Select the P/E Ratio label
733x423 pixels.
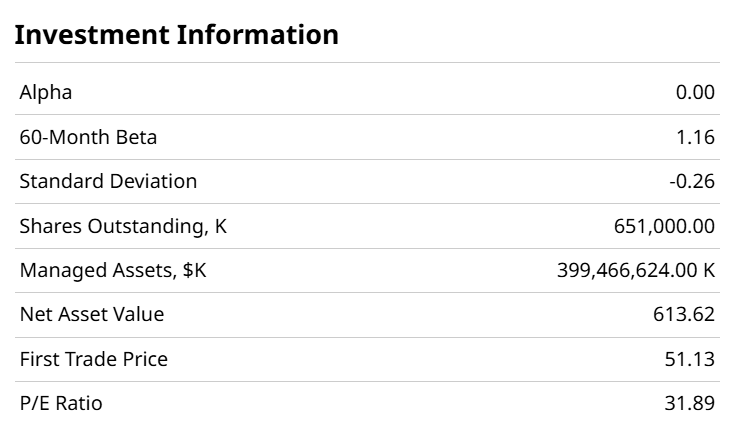coord(61,403)
